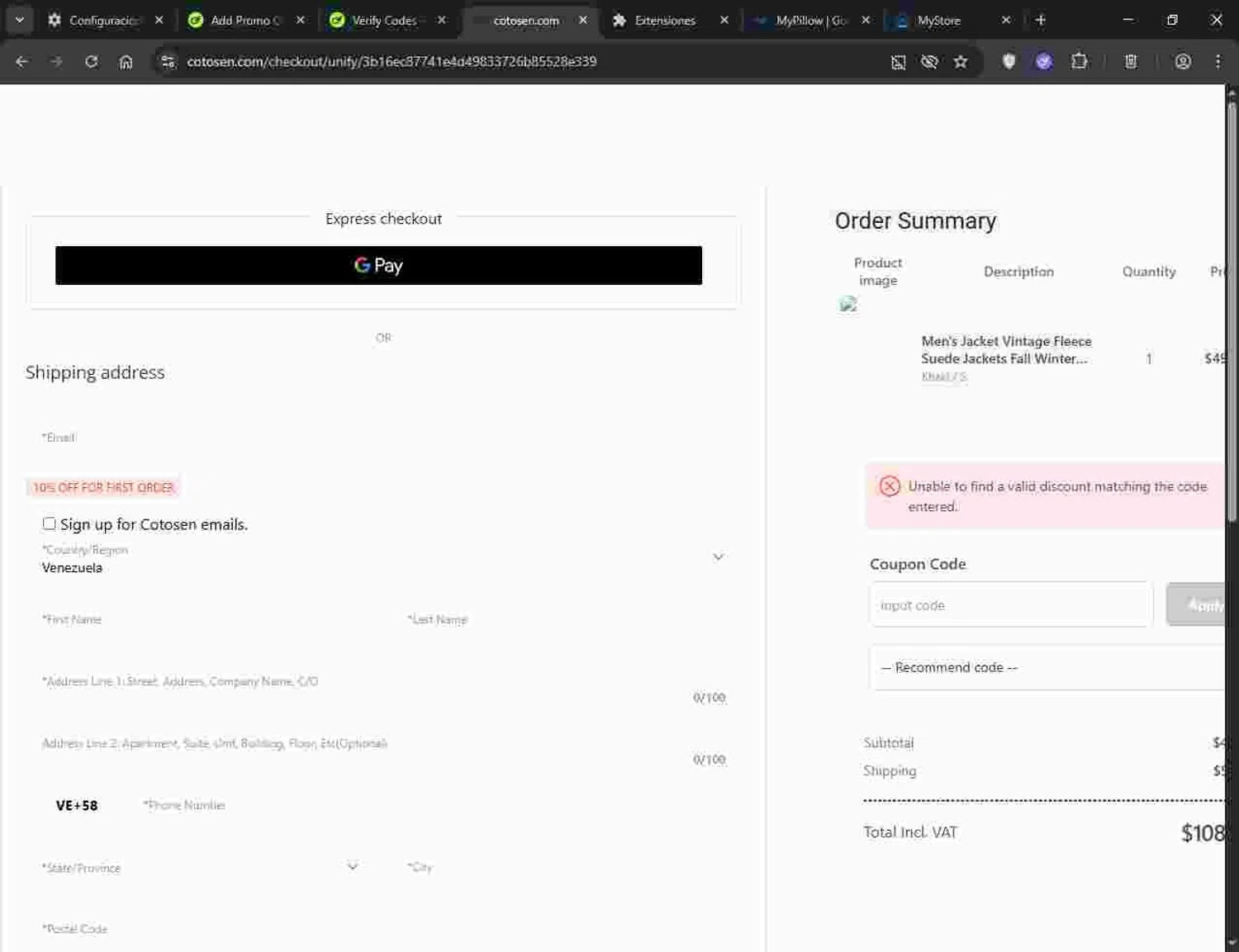Apply the coupon code
The height and width of the screenshot is (952, 1239).
coord(1197,604)
